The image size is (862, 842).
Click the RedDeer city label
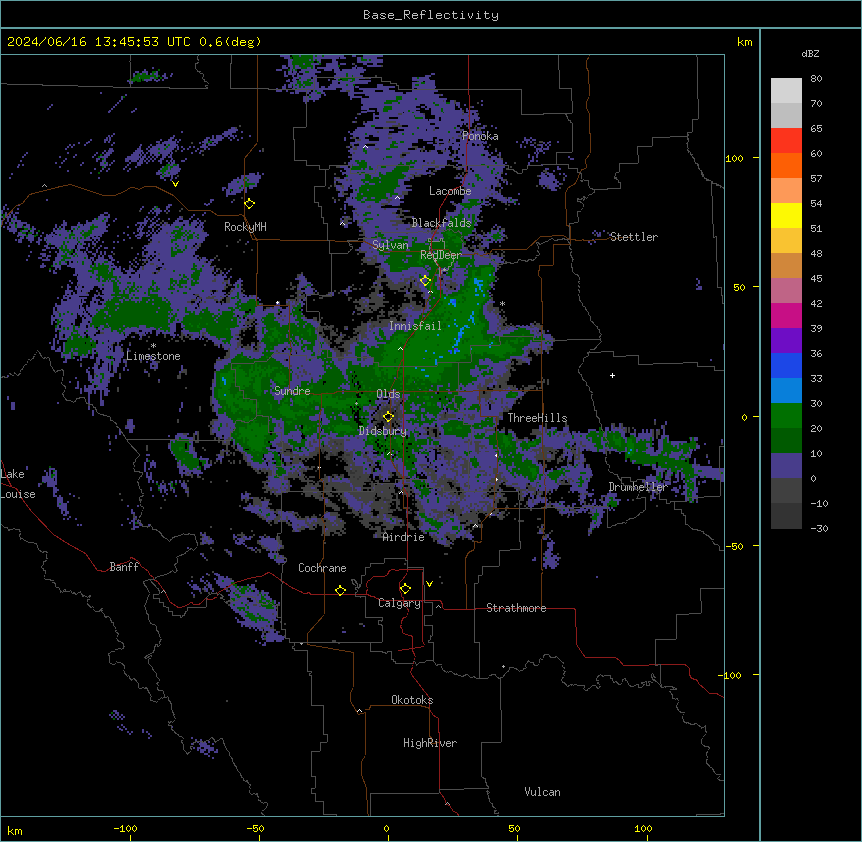pyautogui.click(x=441, y=255)
